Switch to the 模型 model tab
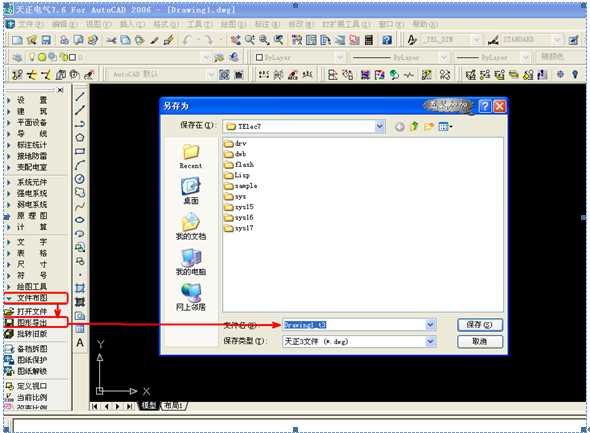 coord(149,406)
